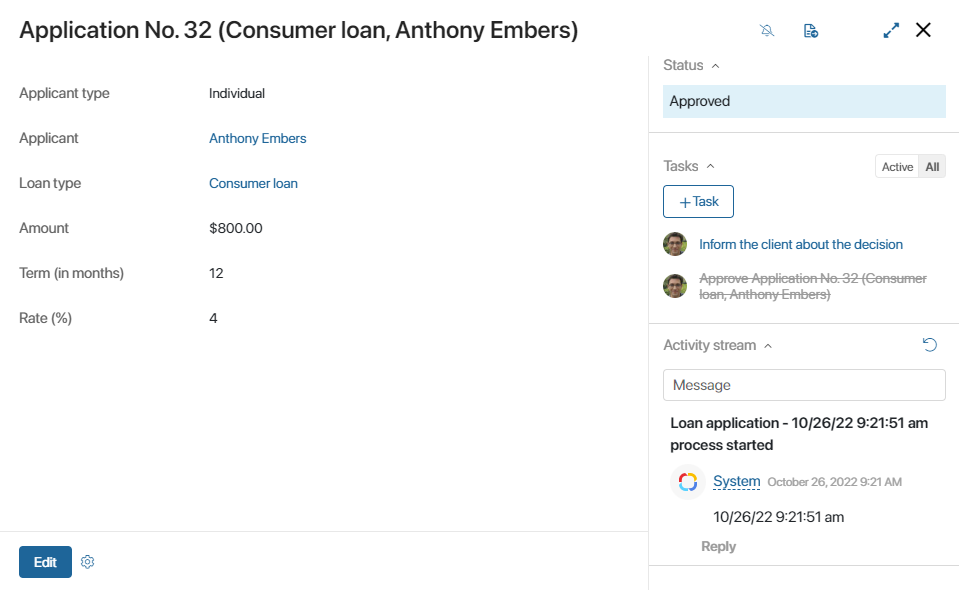Click the document export icon in header
Viewport: 959px width, 590px height.
coord(810,31)
